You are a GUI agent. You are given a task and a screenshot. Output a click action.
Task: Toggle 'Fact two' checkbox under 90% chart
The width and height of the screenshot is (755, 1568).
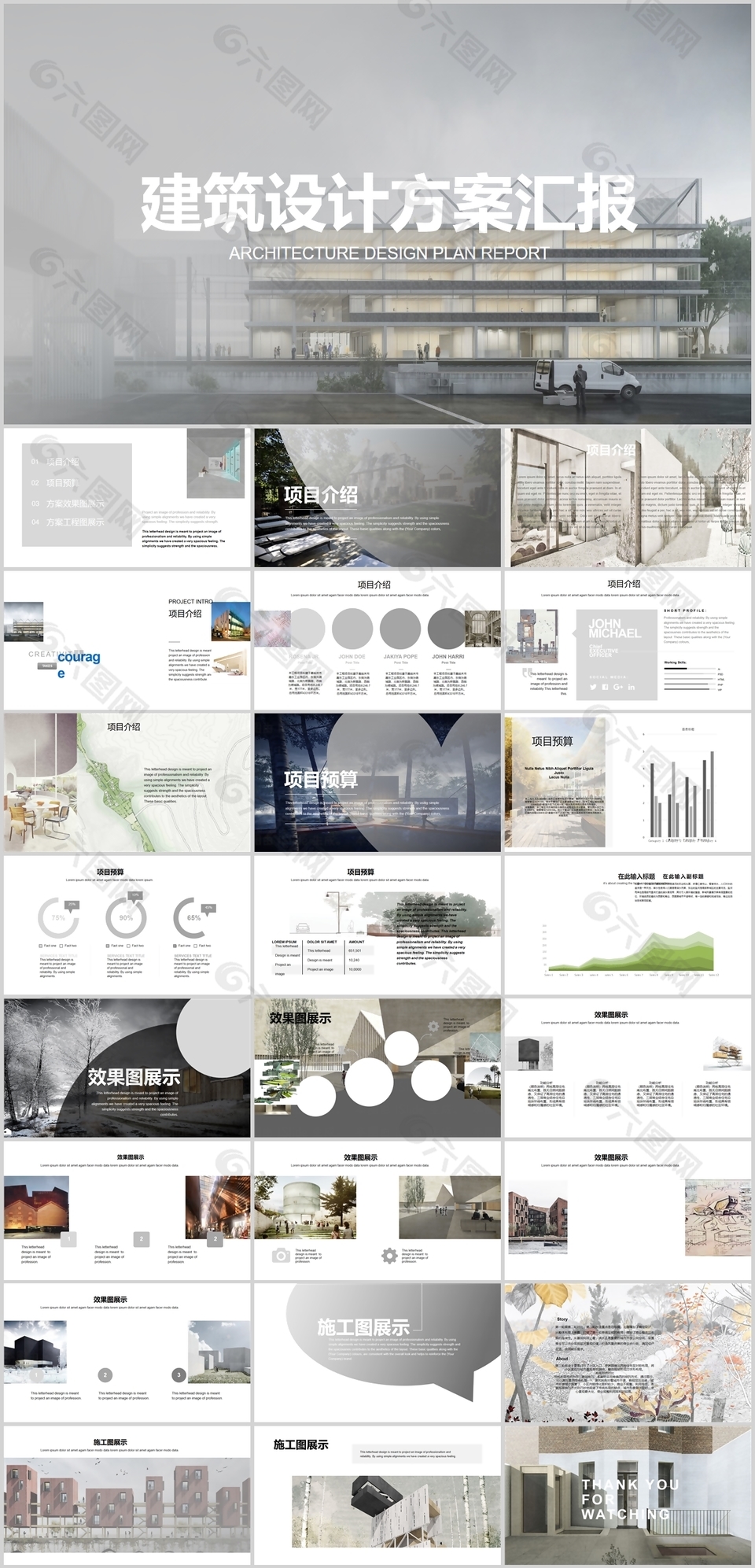click(x=129, y=946)
